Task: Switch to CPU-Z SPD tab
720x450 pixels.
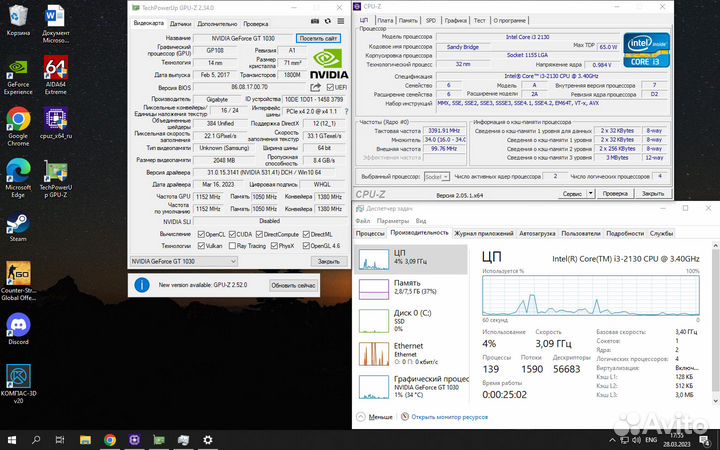Action: (431, 20)
